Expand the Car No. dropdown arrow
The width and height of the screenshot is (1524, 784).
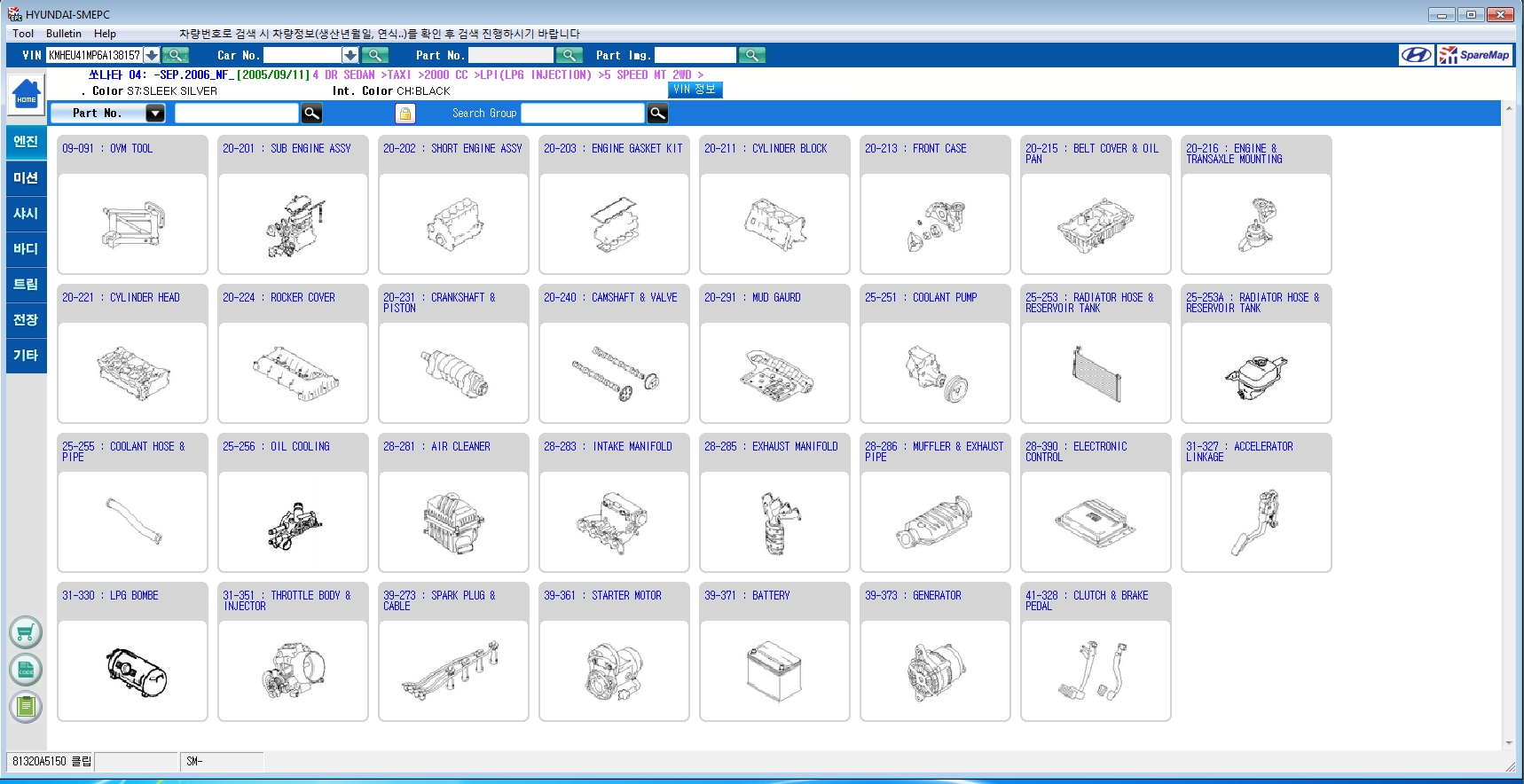(x=350, y=55)
